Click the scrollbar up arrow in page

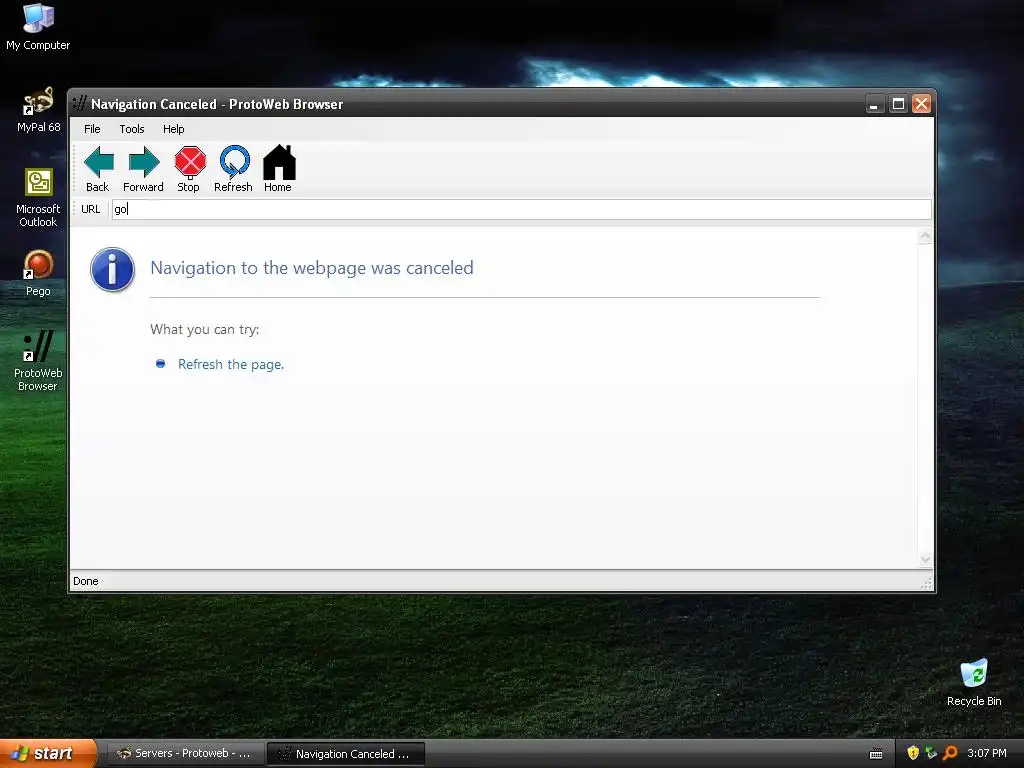pyautogui.click(x=925, y=236)
